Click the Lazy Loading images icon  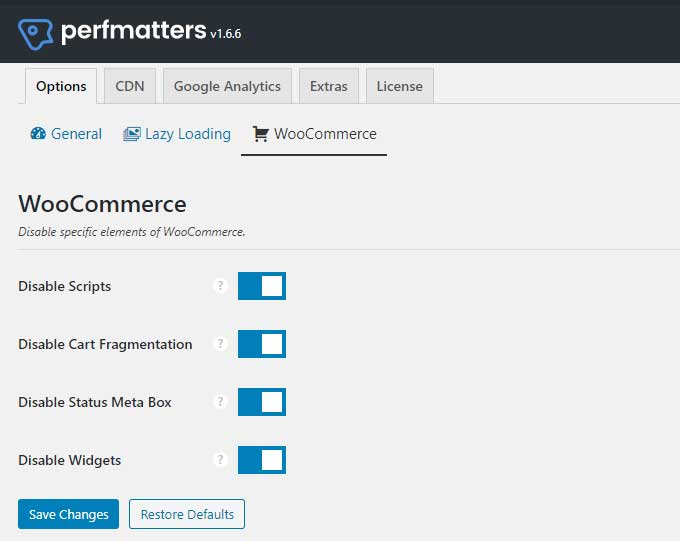pyautogui.click(x=132, y=134)
